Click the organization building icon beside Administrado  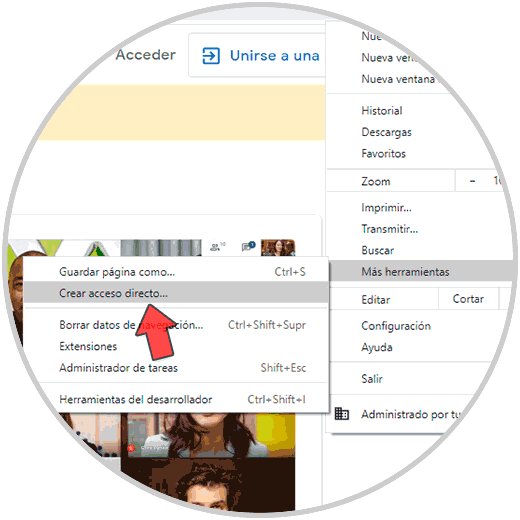tap(342, 414)
